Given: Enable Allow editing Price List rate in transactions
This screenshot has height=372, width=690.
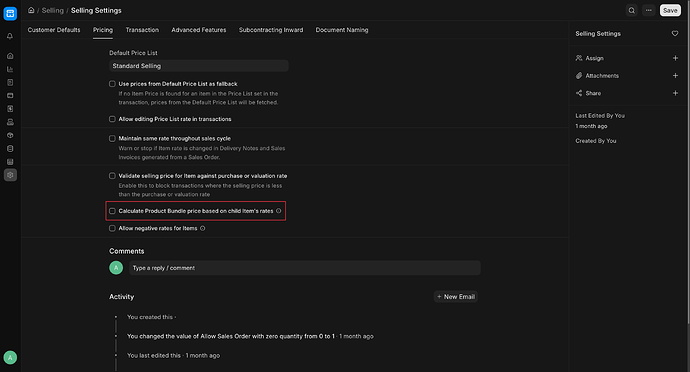Looking at the screenshot, I should click(112, 119).
